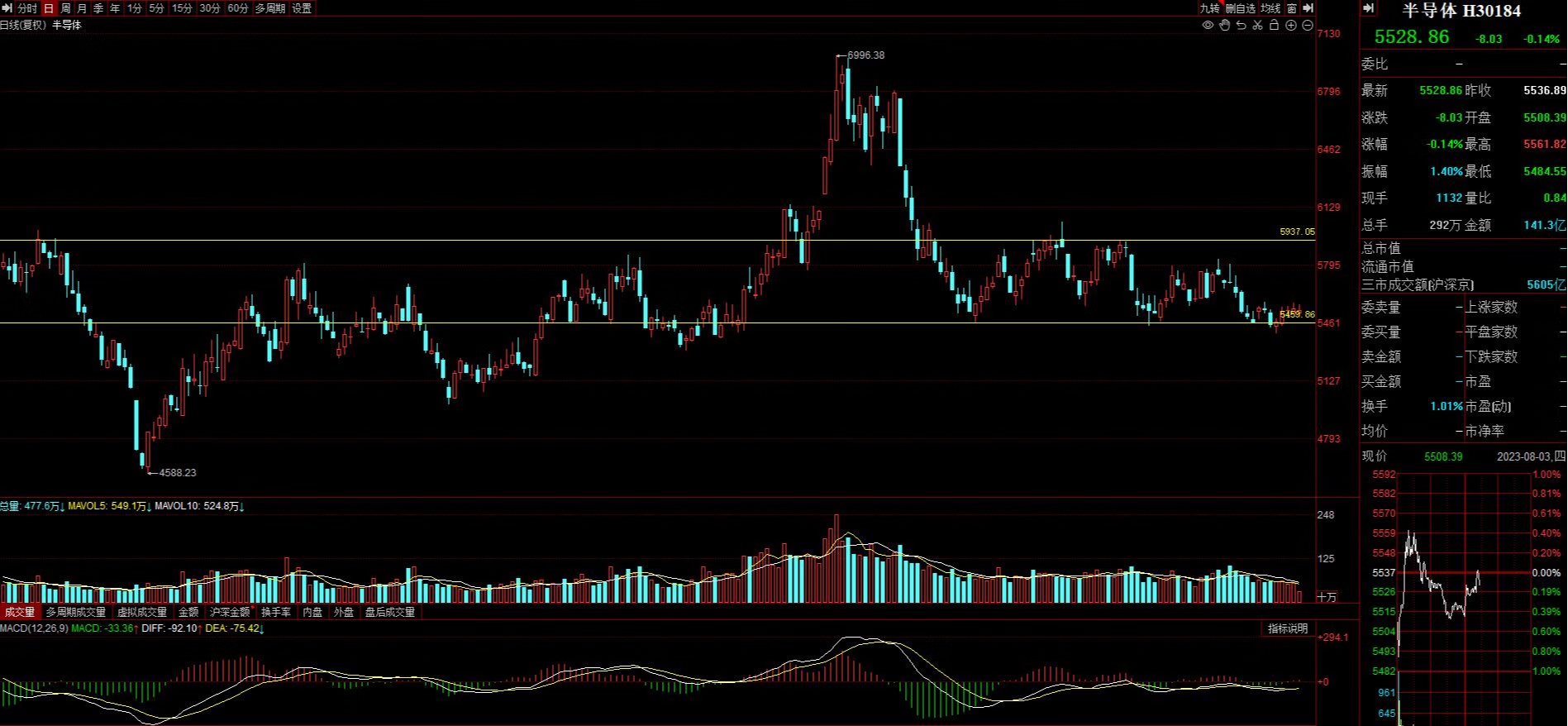Select the 虚拟成交量 tab
This screenshot has height=726, width=1568.
[x=142, y=612]
